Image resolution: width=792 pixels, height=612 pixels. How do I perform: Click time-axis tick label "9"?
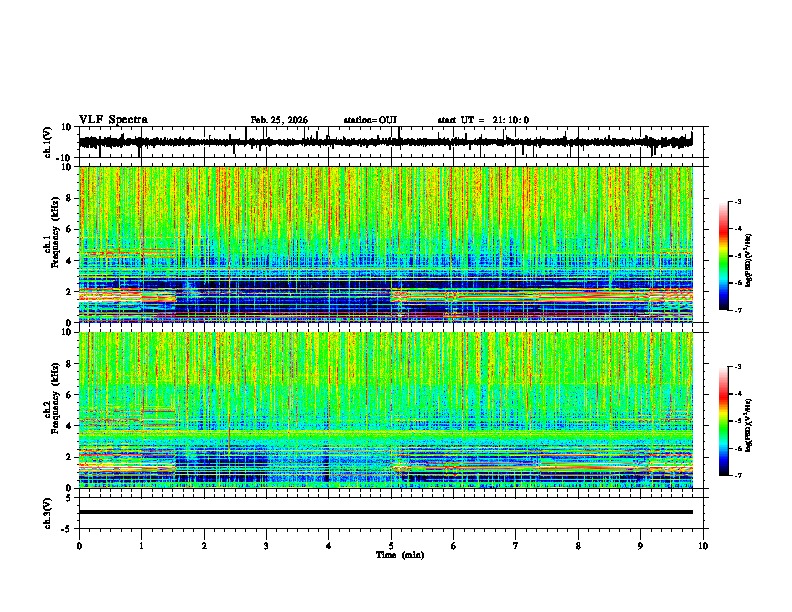(x=640, y=546)
